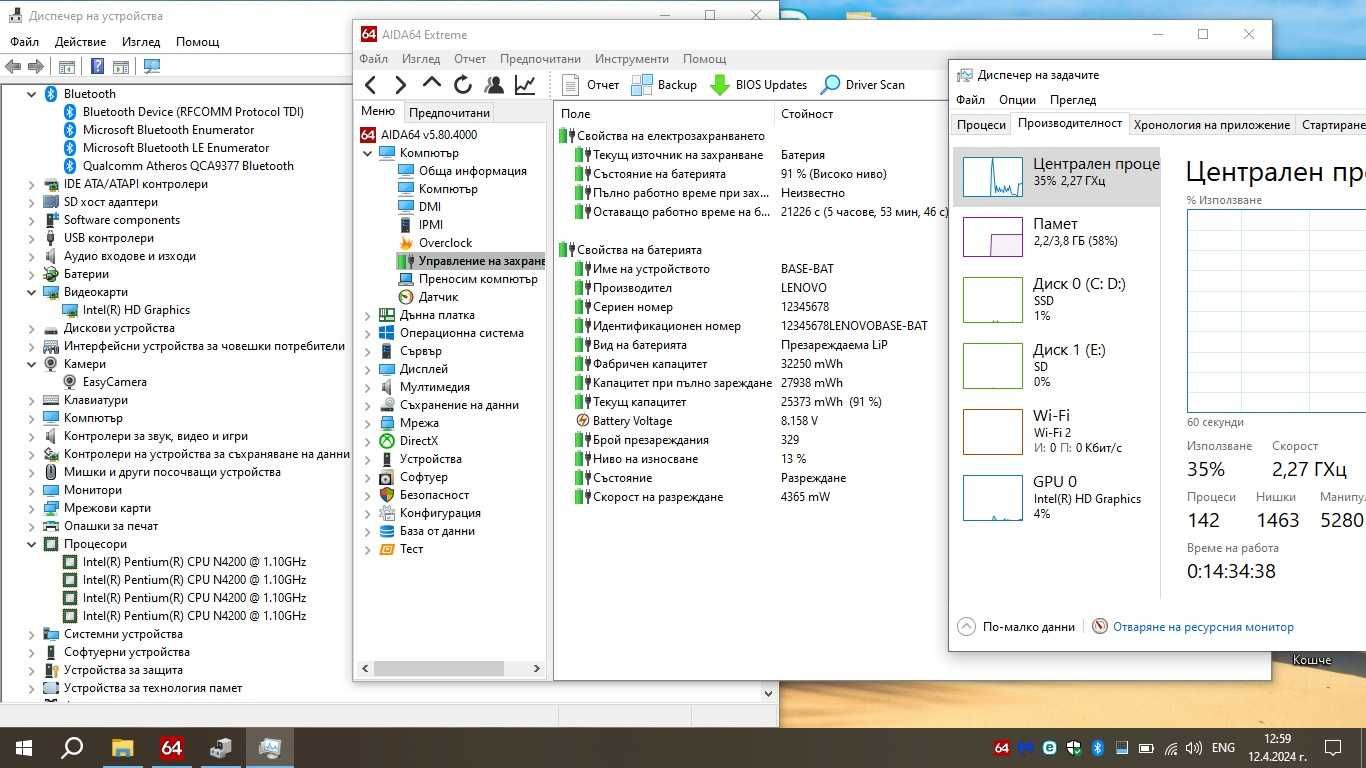Open the Опции menu in Task Manager
The height and width of the screenshot is (768, 1366).
tap(1017, 100)
